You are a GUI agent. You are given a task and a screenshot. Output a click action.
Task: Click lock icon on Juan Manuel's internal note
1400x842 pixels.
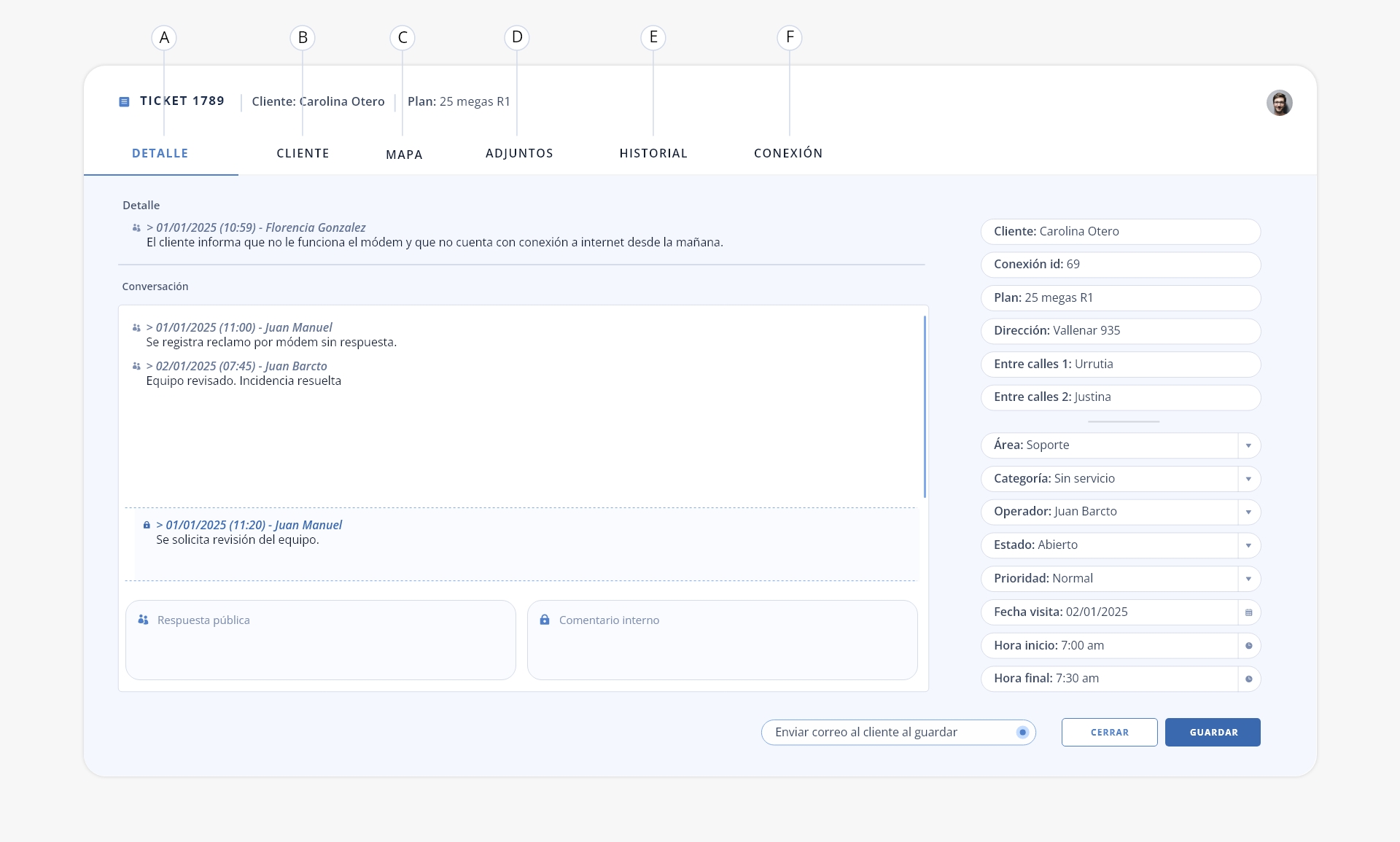tap(147, 525)
